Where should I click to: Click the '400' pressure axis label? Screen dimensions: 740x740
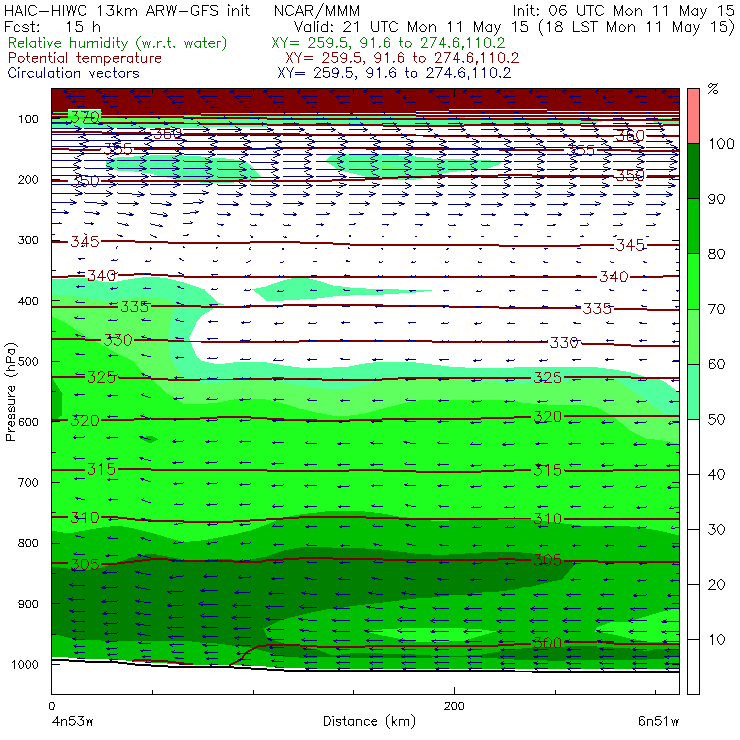(28, 301)
